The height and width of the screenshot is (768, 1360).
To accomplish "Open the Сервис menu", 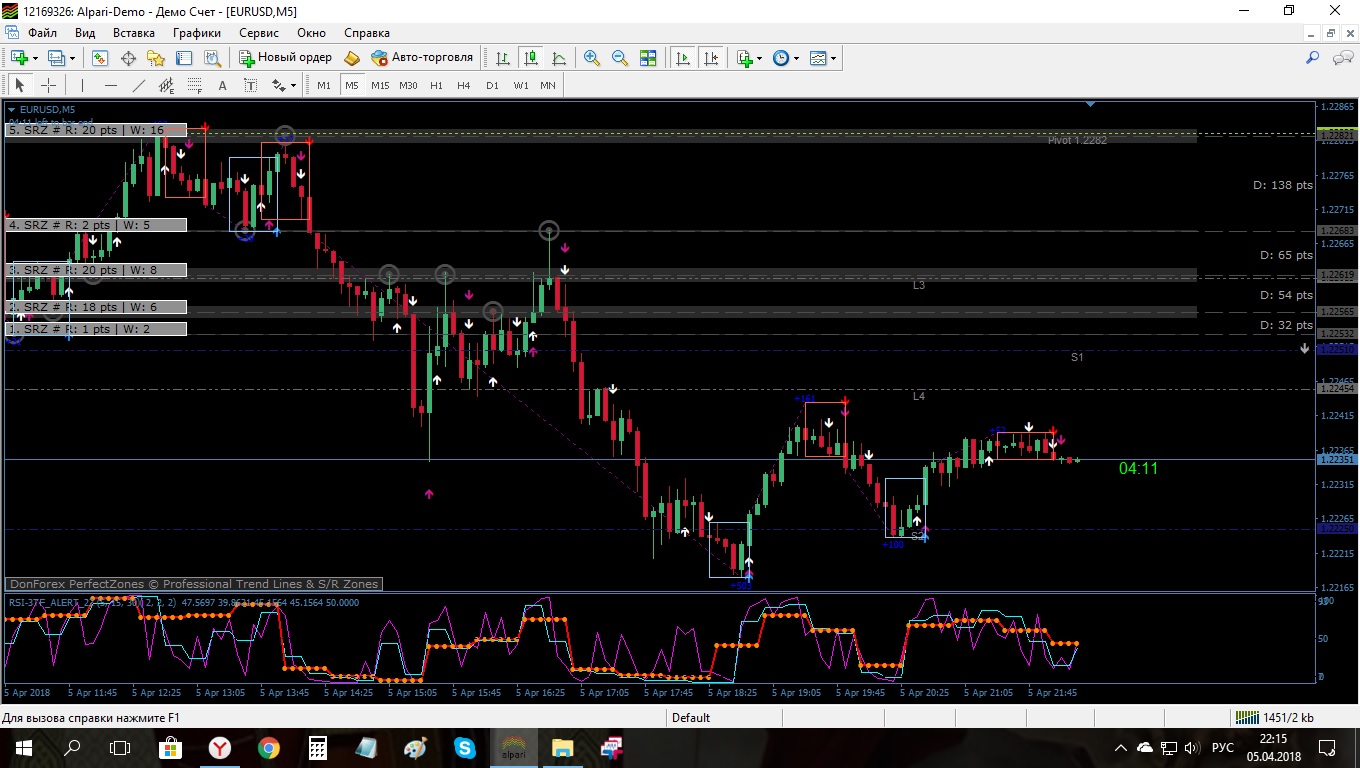I will (x=259, y=33).
